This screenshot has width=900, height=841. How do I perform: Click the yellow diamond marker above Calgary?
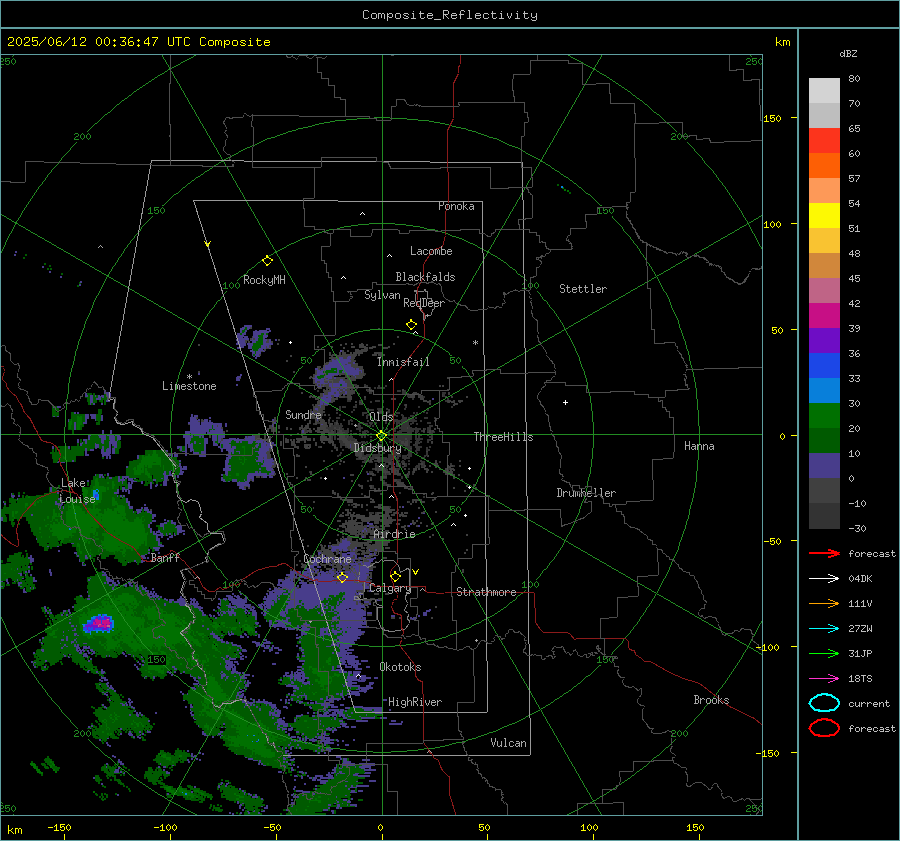395,576
